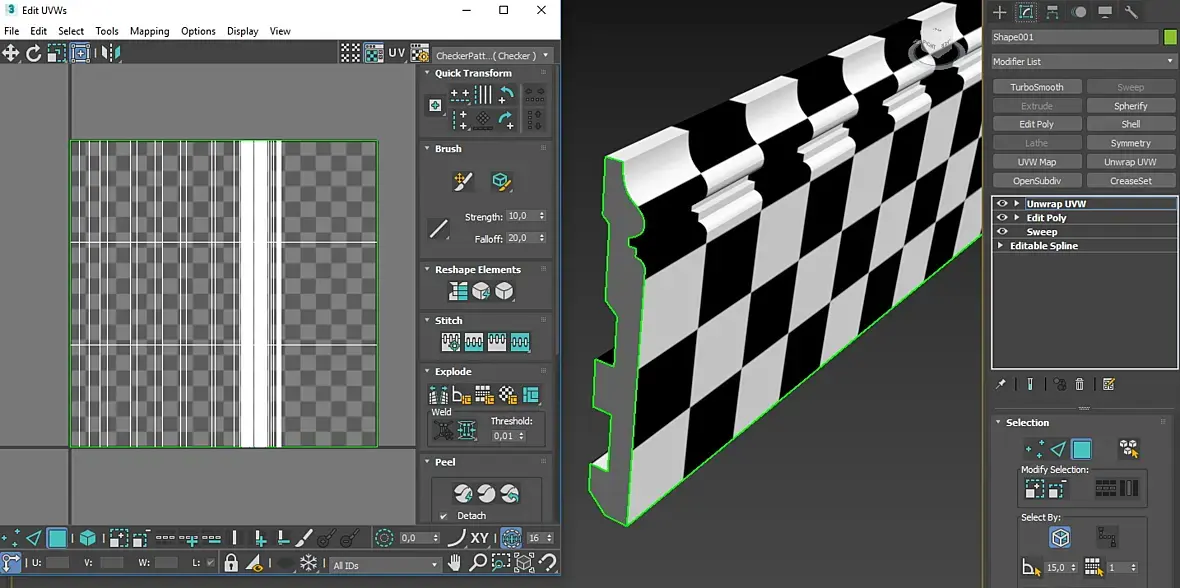Open the Create panel plus icon
Image resolution: width=1180 pixels, height=588 pixels.
point(999,12)
